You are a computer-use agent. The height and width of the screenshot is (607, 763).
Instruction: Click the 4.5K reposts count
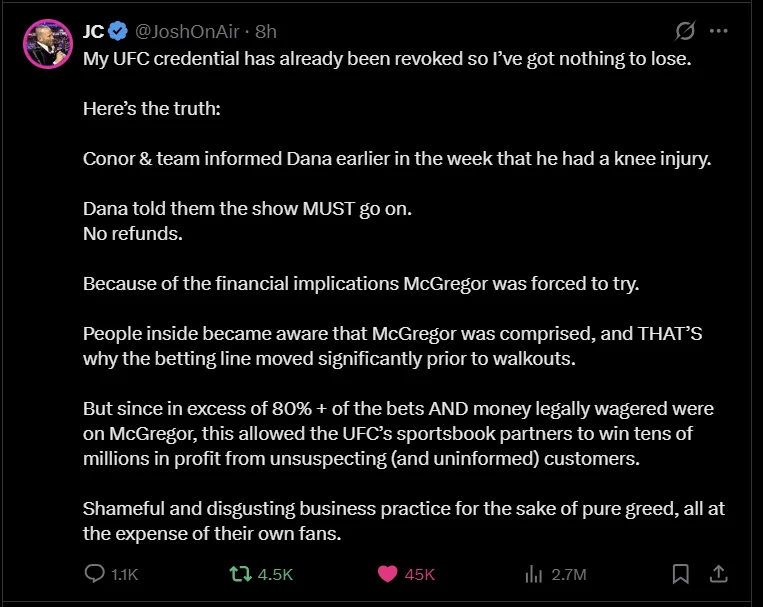point(275,574)
